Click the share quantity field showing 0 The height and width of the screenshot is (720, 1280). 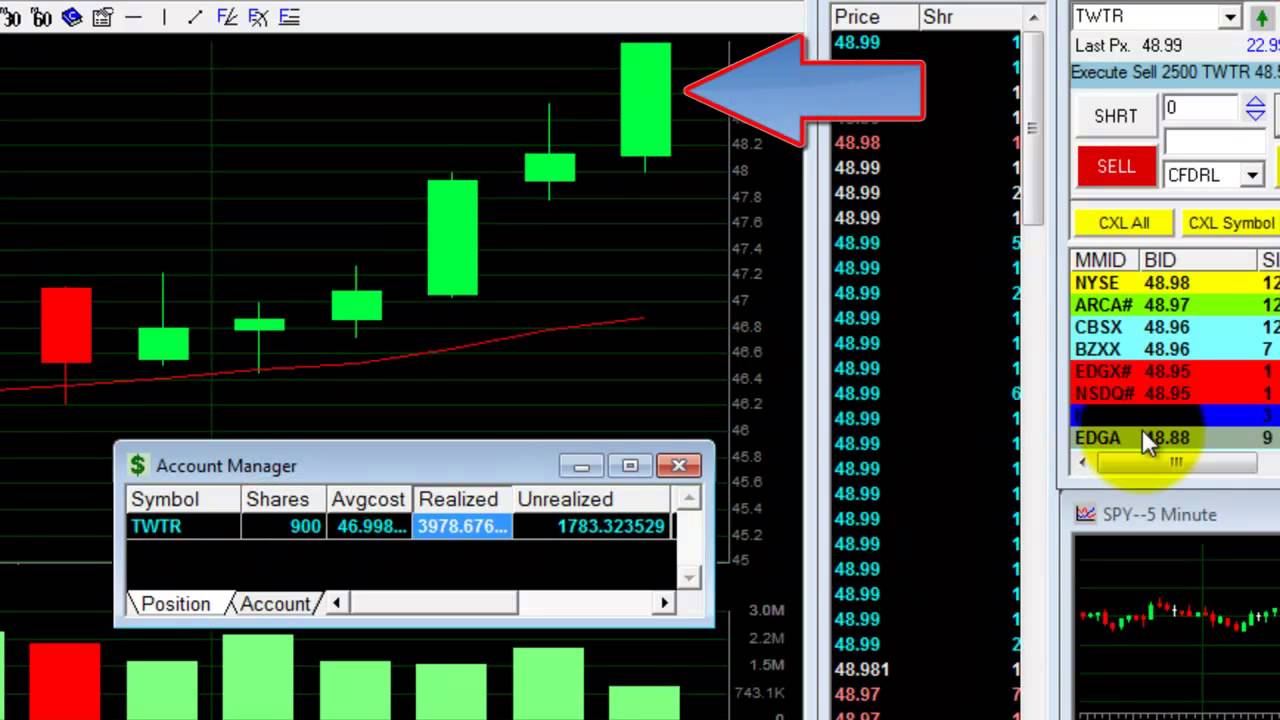coord(1201,108)
